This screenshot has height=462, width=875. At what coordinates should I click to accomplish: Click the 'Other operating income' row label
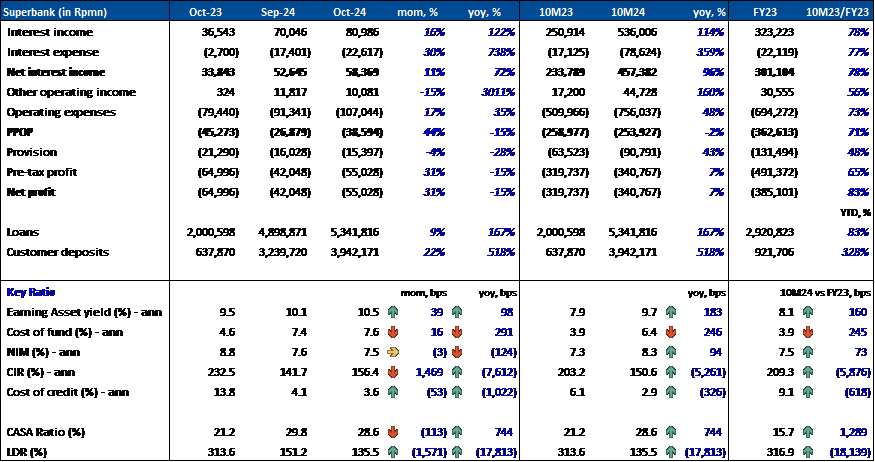coord(71,92)
